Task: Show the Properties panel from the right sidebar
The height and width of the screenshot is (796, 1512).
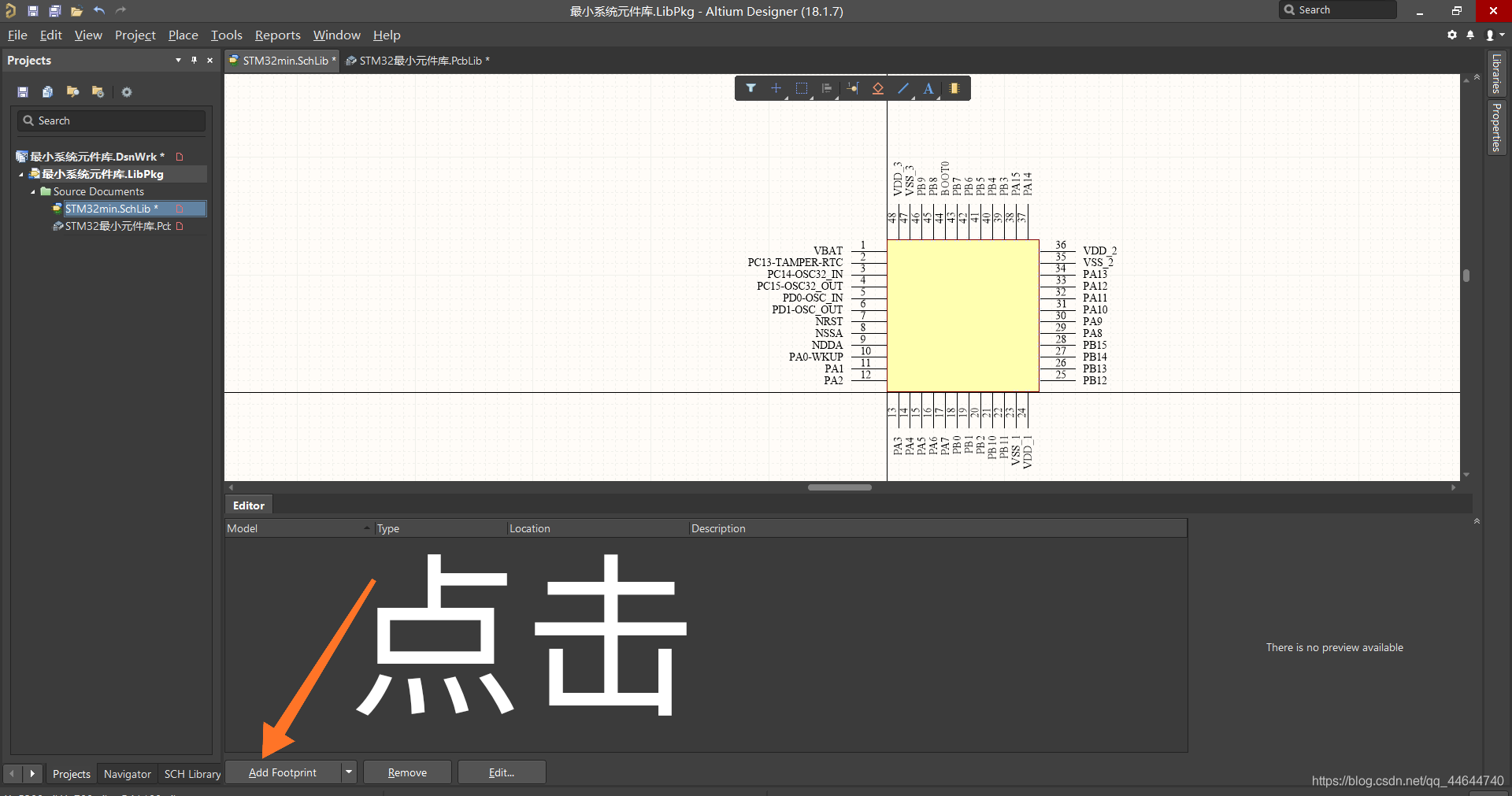Action: click(1496, 126)
